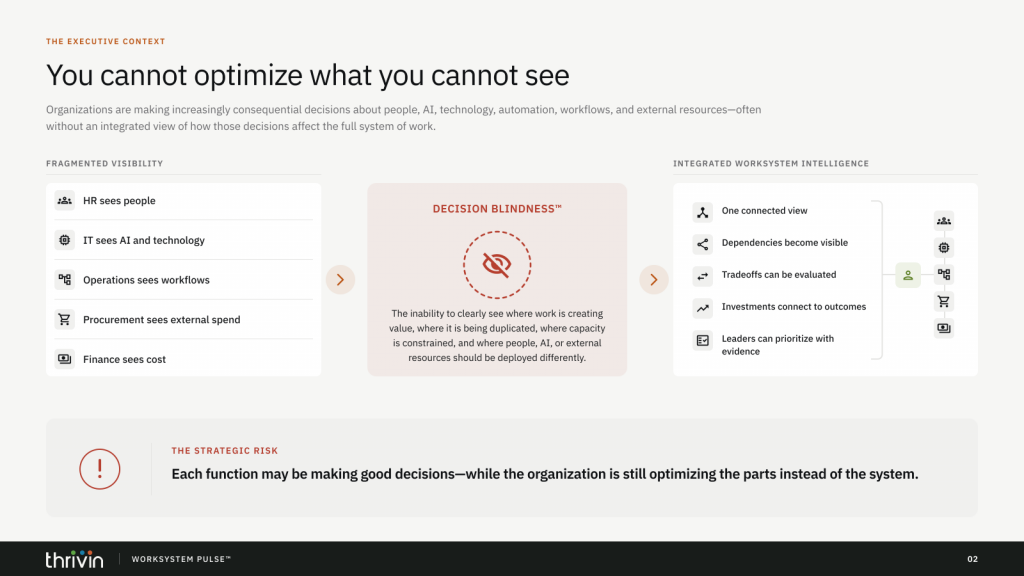The height and width of the screenshot is (576, 1024).
Task: Select the workflow icon by Operations sees workflows
Action: [x=64, y=280]
